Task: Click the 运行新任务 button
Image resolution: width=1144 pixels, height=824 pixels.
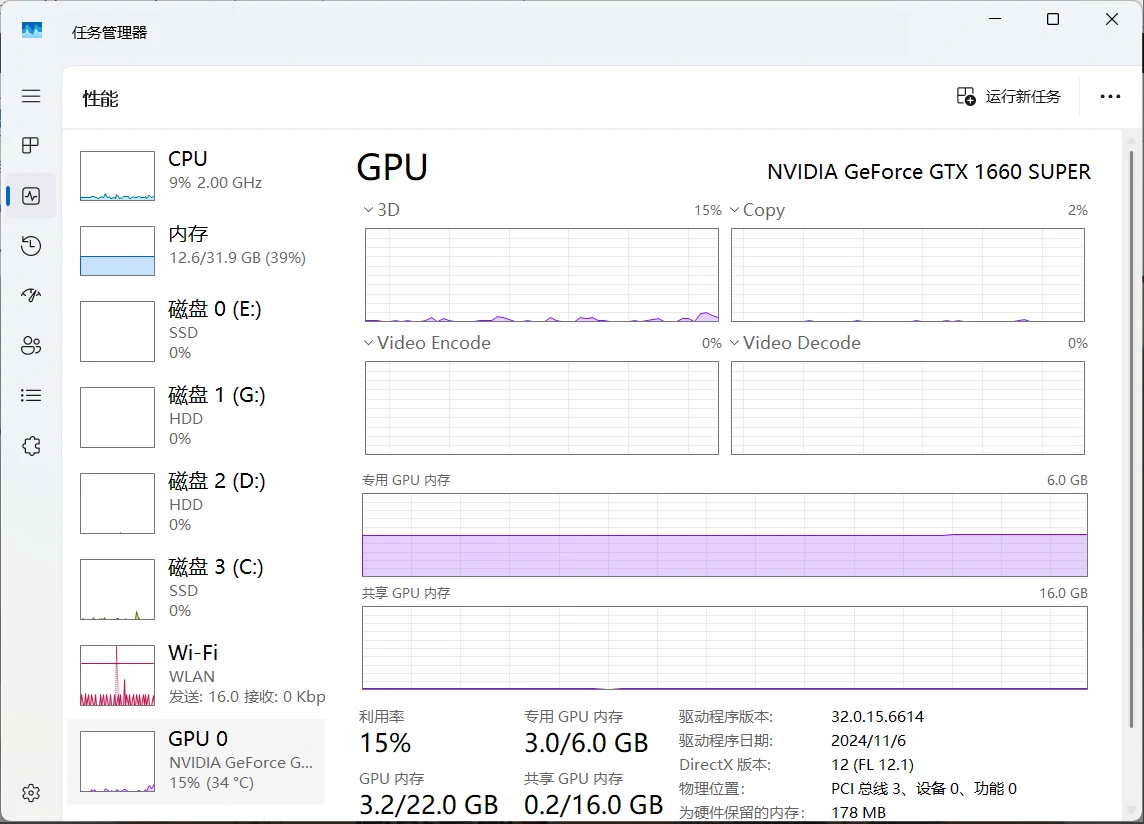Action: pos(1008,97)
